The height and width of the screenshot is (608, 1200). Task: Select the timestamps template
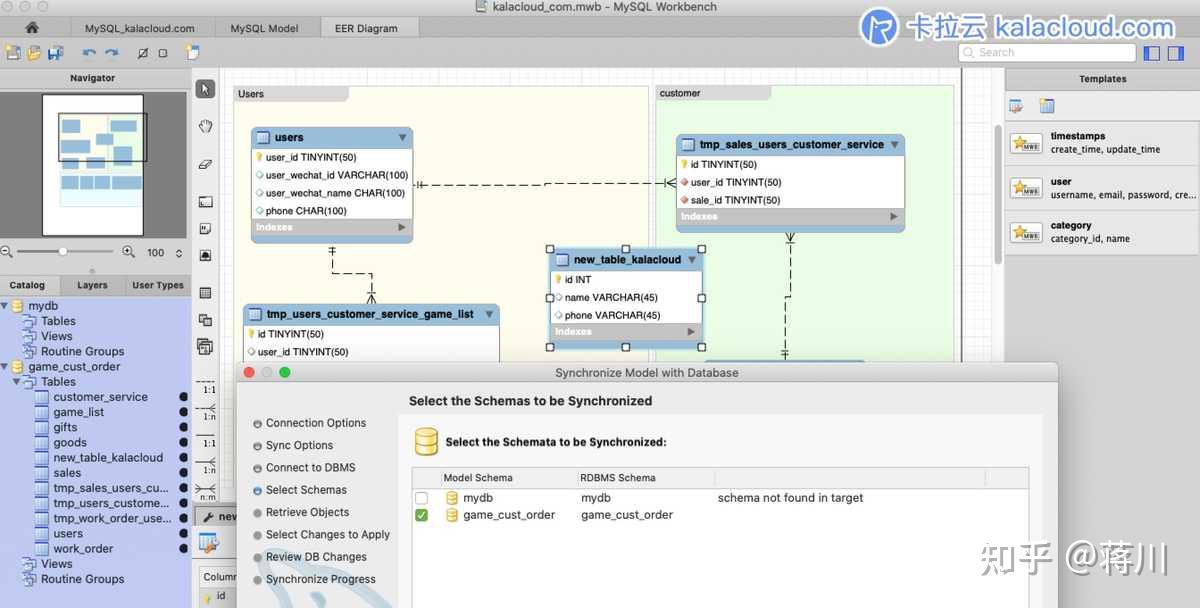(x=1102, y=143)
